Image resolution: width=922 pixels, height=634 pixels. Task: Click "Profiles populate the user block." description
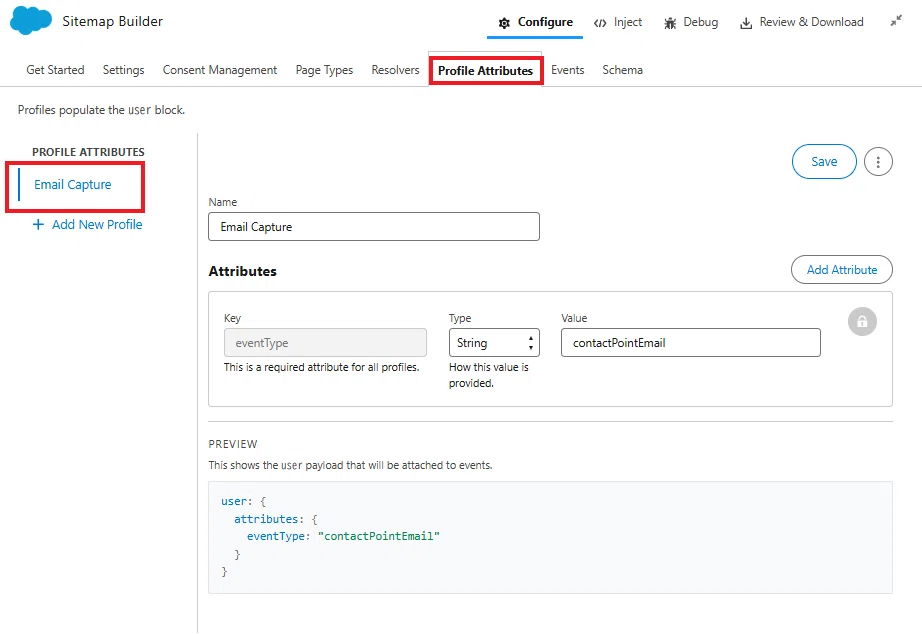point(101,110)
